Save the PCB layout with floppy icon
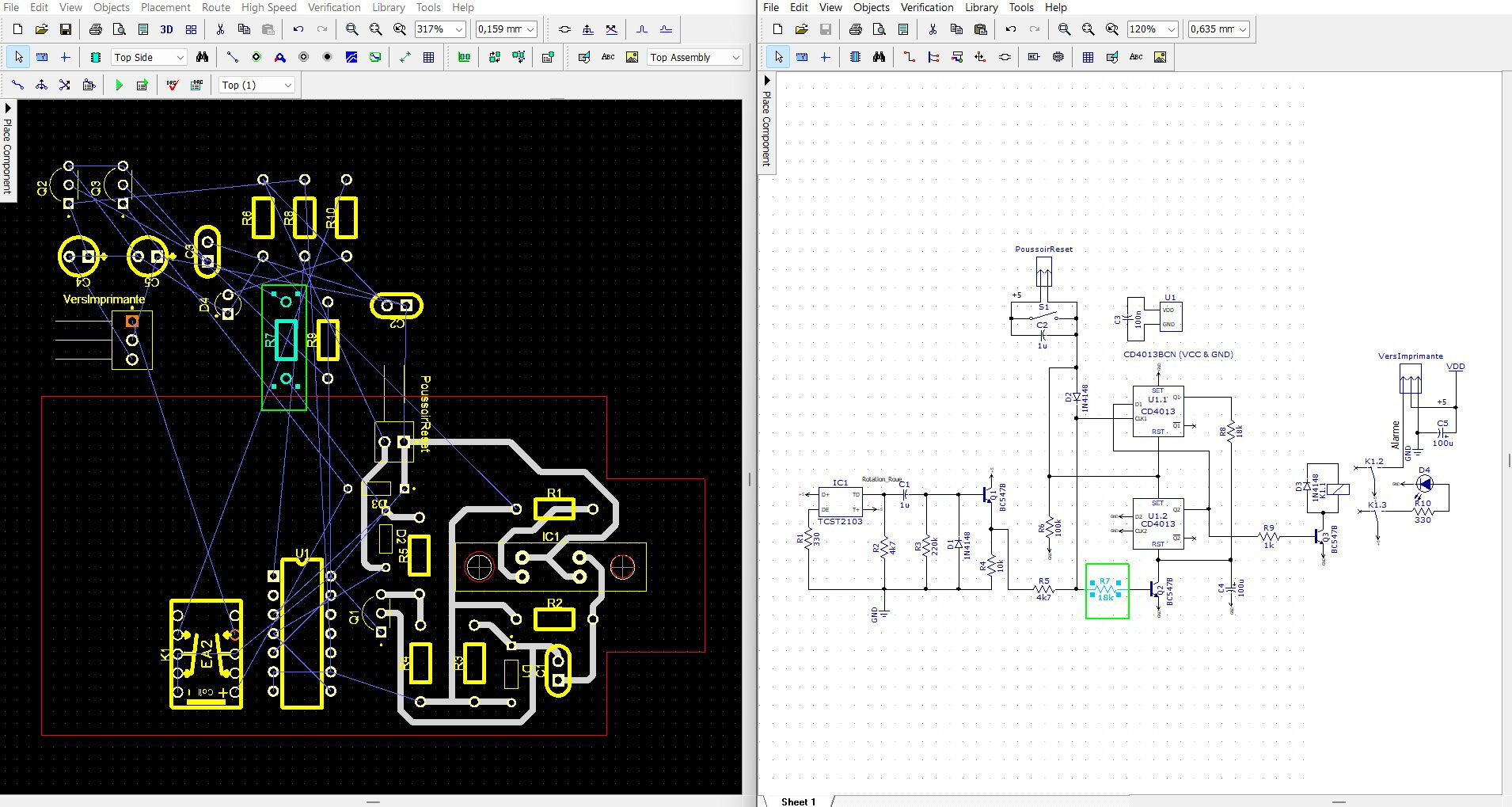Image resolution: width=1512 pixels, height=807 pixels. [x=66, y=29]
